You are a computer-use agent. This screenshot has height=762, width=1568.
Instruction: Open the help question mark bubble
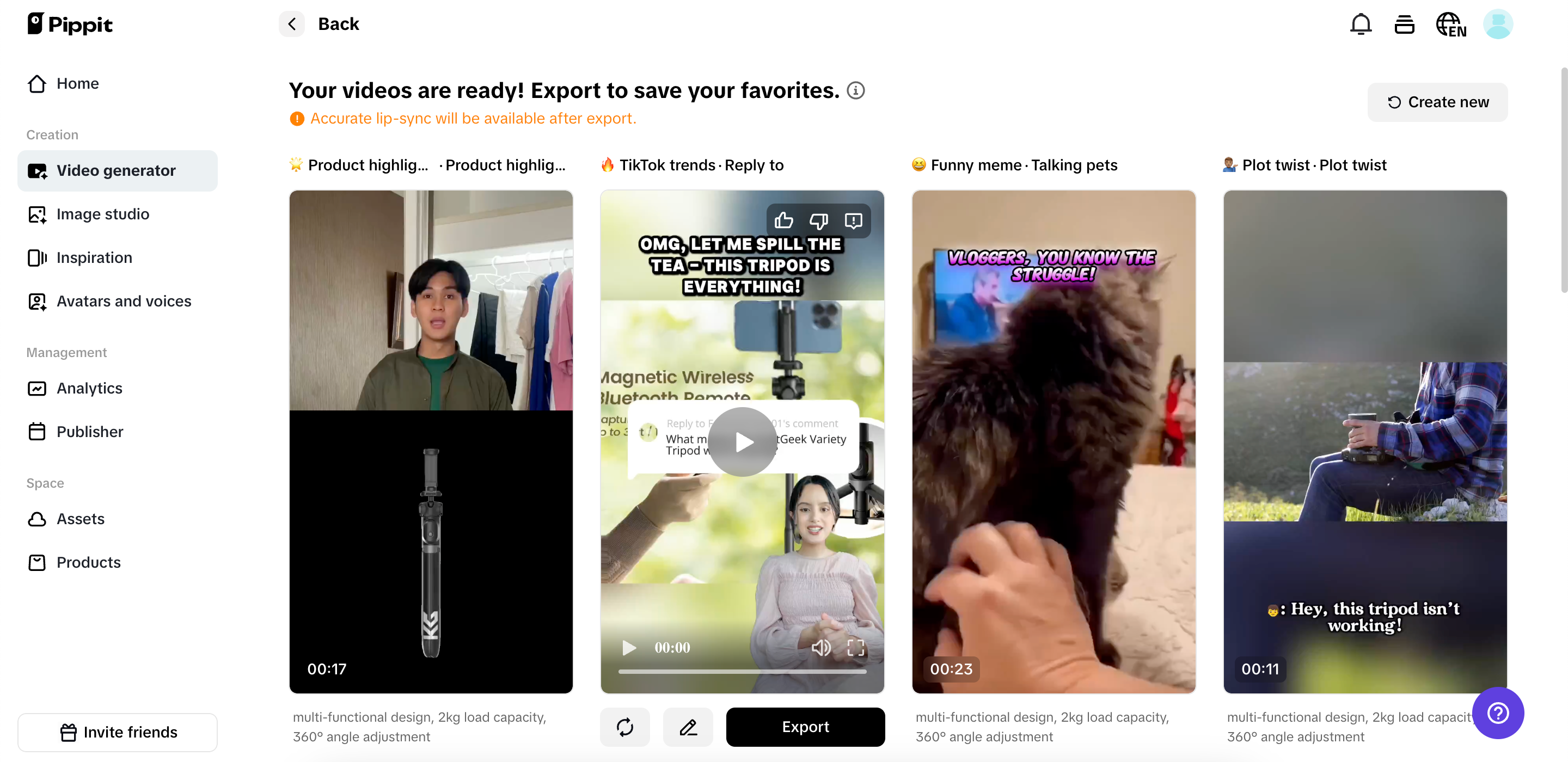pyautogui.click(x=1497, y=712)
